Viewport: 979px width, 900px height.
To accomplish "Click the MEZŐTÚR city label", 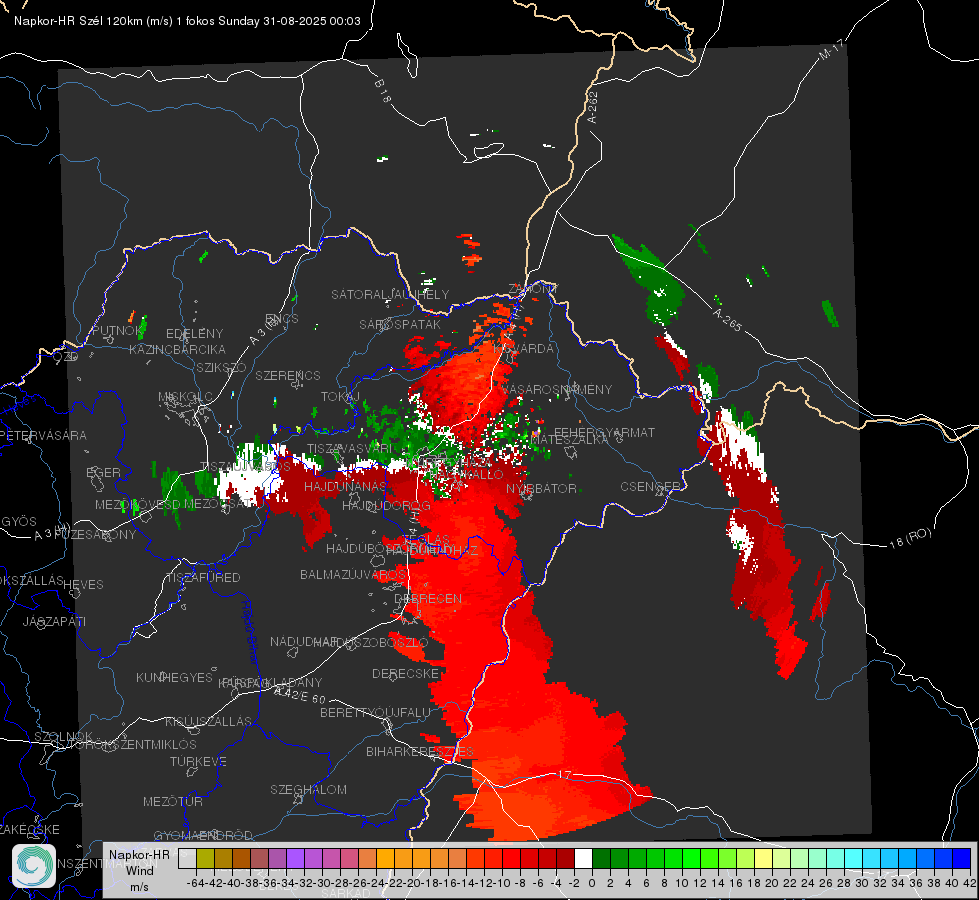I will (x=173, y=801).
